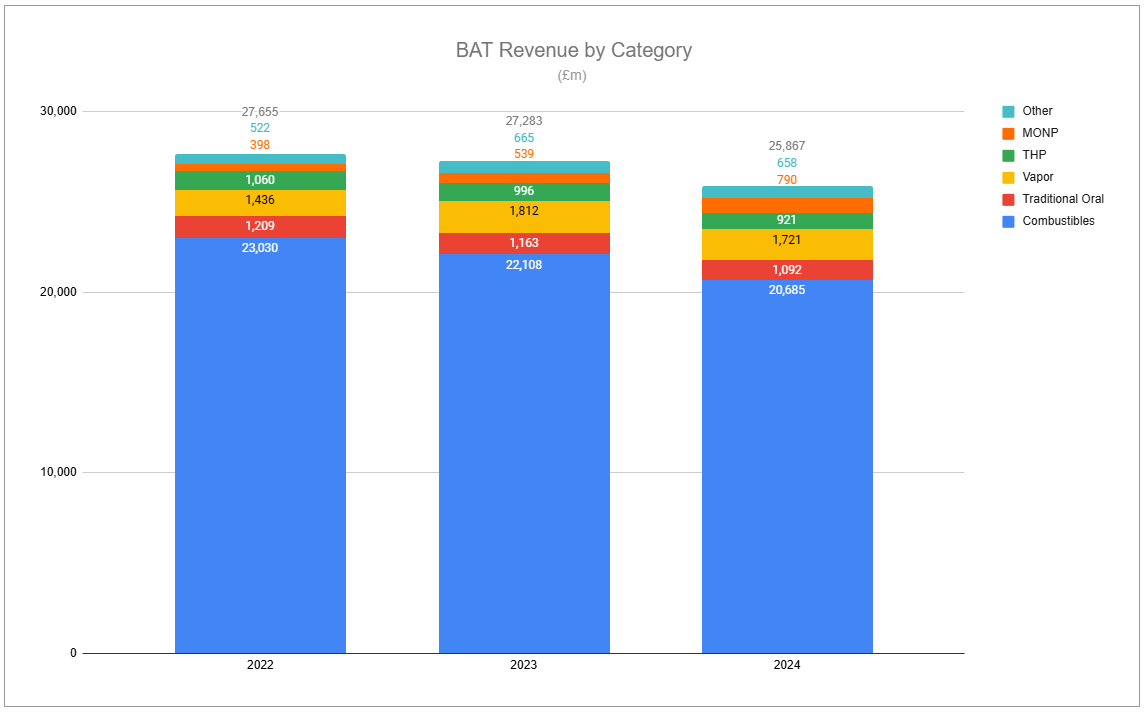Click the 2023 MONP value 539

(524, 154)
